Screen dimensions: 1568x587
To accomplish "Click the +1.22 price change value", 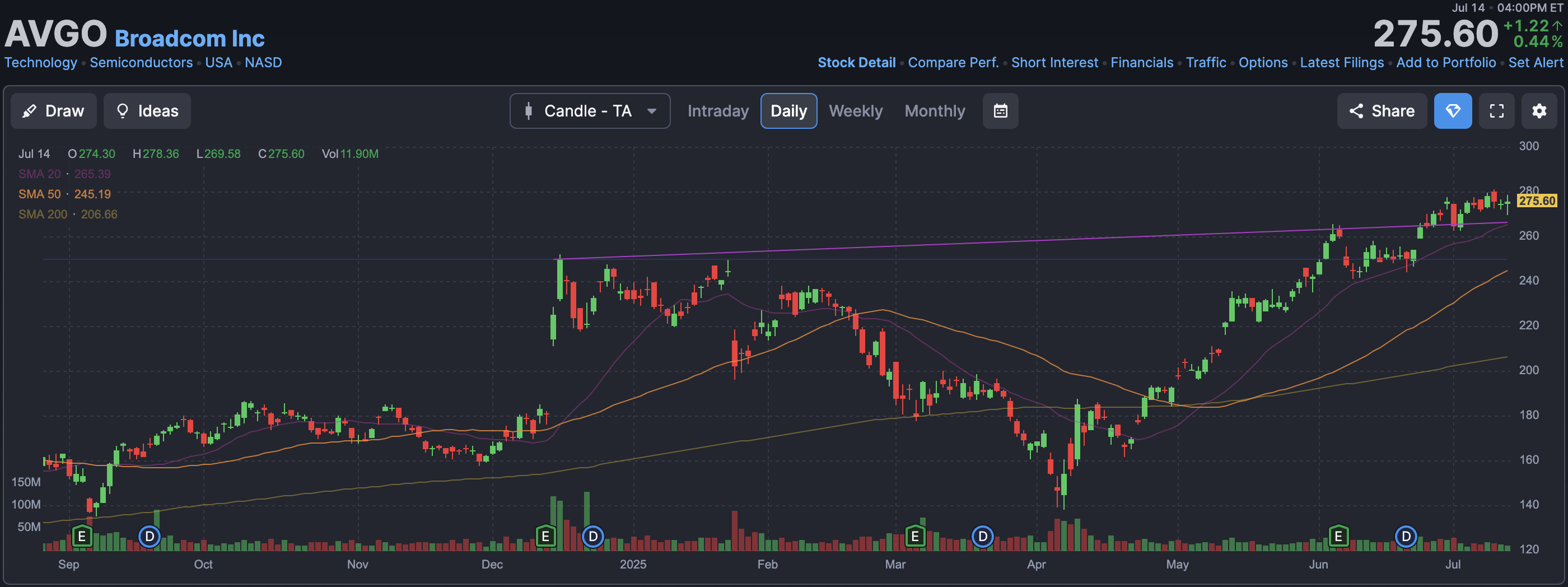I will 1525,26.
